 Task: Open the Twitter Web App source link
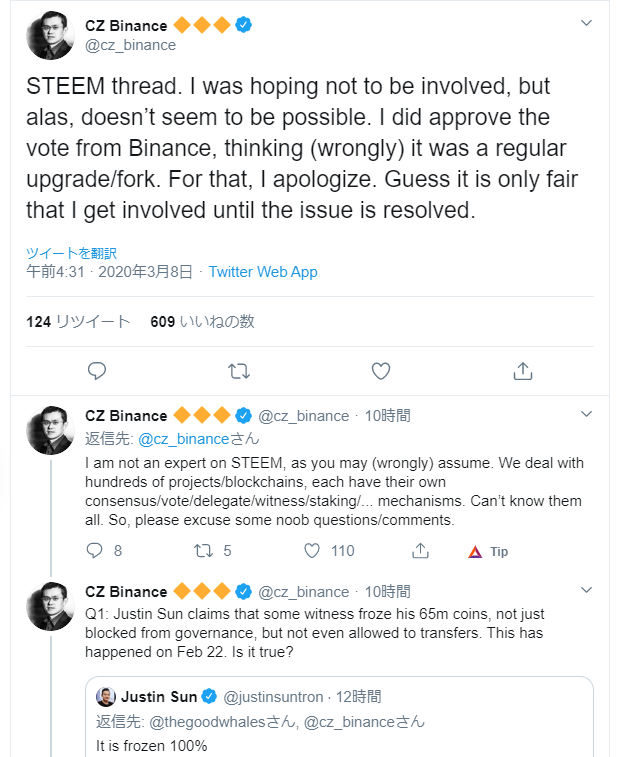[263, 271]
